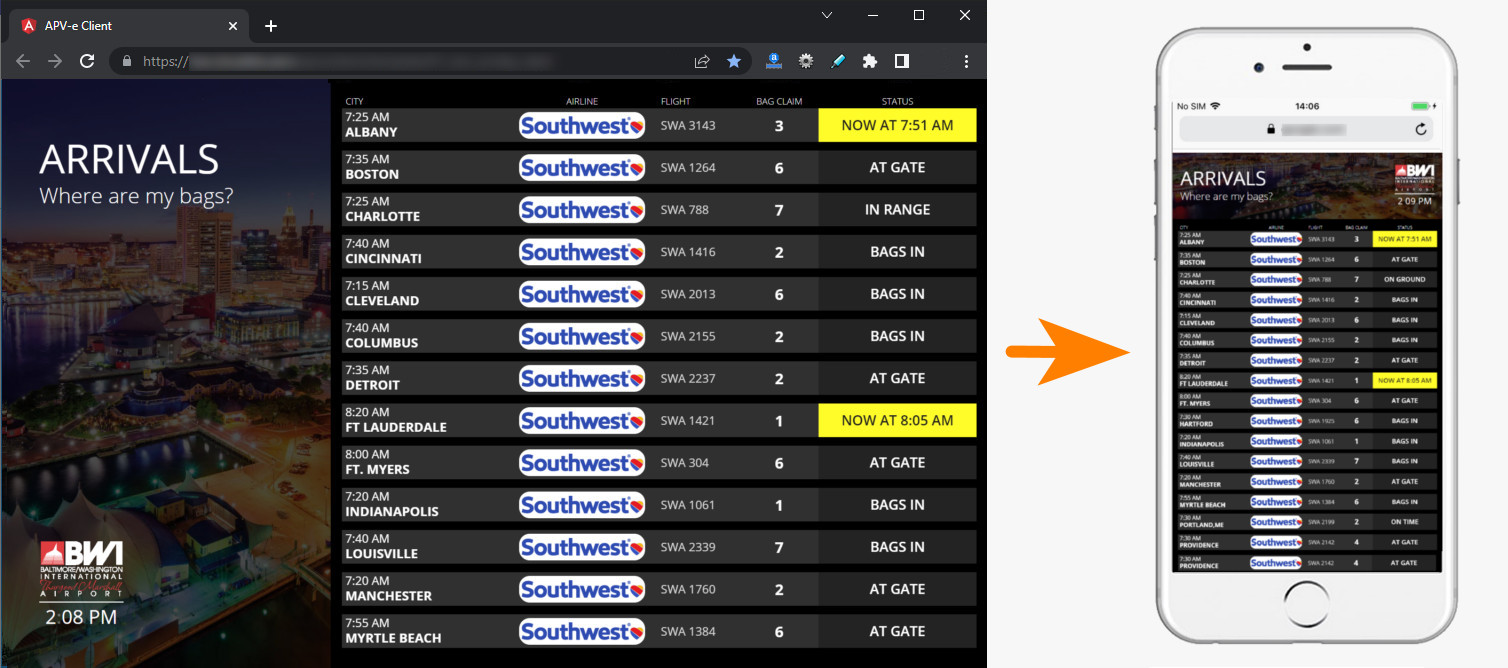Open the gear extension icon in the toolbar
Screen dimensions: 1508x668
click(805, 61)
